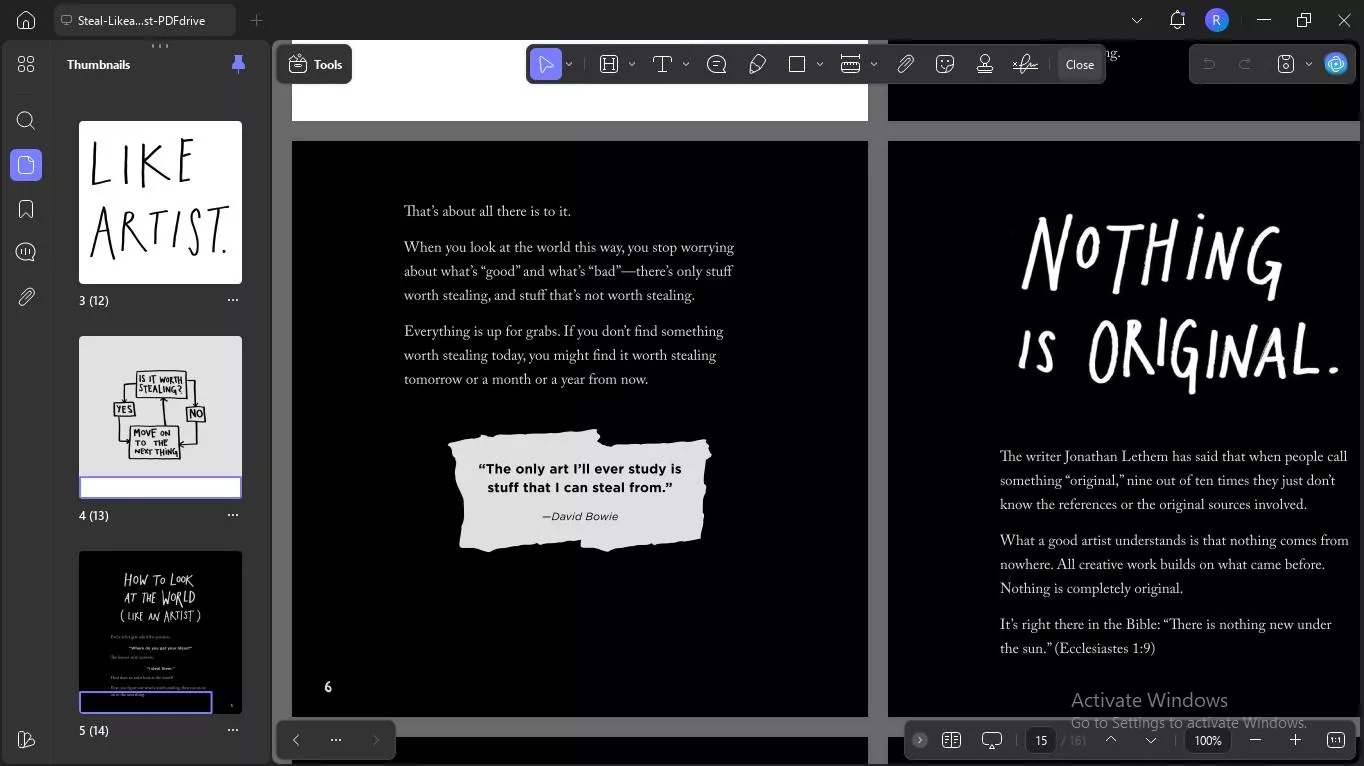The image size is (1364, 766).
Task: Zoom in with the plus button
Action: coord(1295,740)
